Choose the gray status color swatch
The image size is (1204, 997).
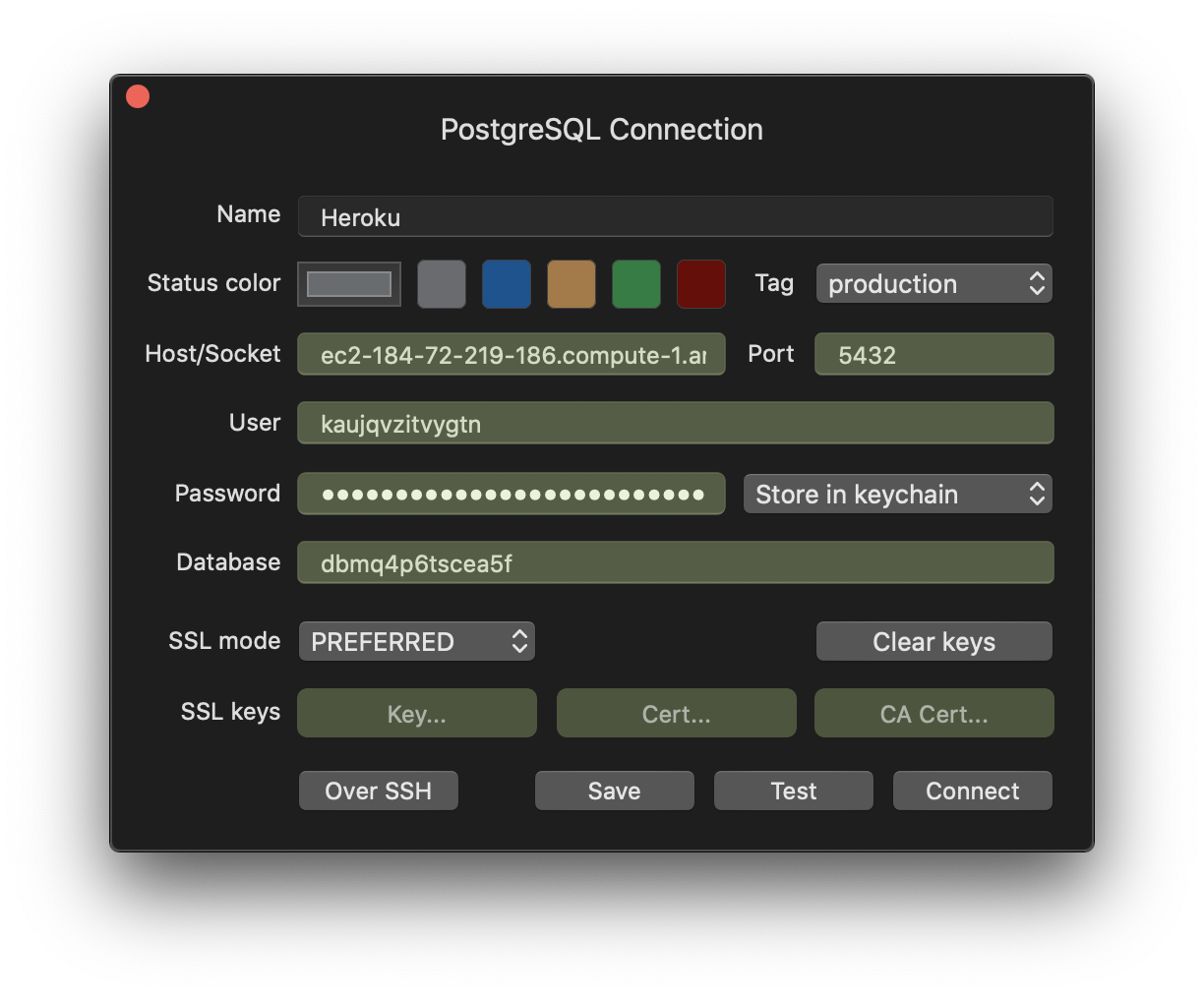click(x=441, y=283)
